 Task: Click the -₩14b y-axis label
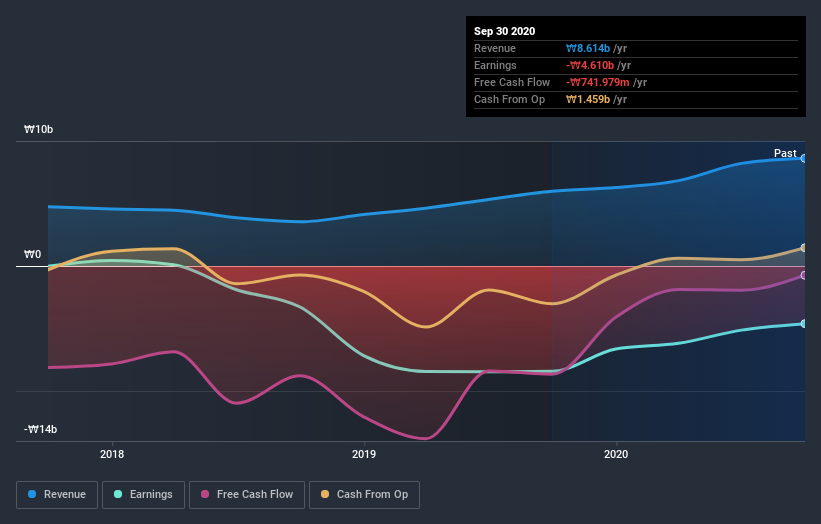(40, 429)
